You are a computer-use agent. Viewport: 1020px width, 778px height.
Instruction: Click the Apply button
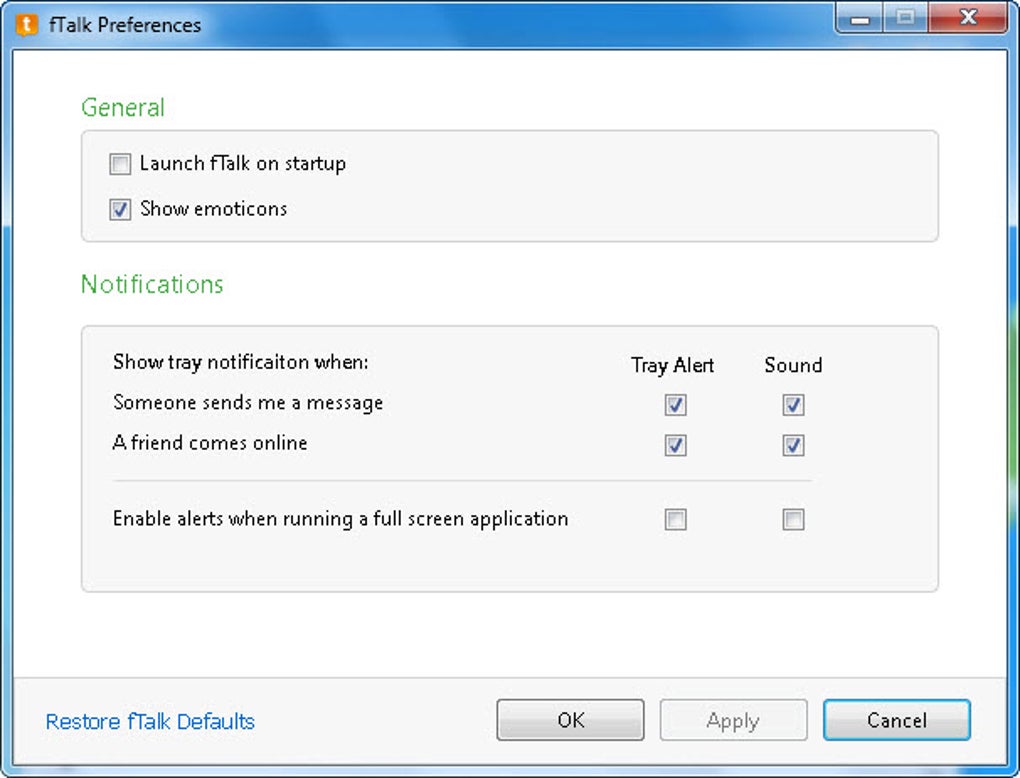tap(733, 720)
